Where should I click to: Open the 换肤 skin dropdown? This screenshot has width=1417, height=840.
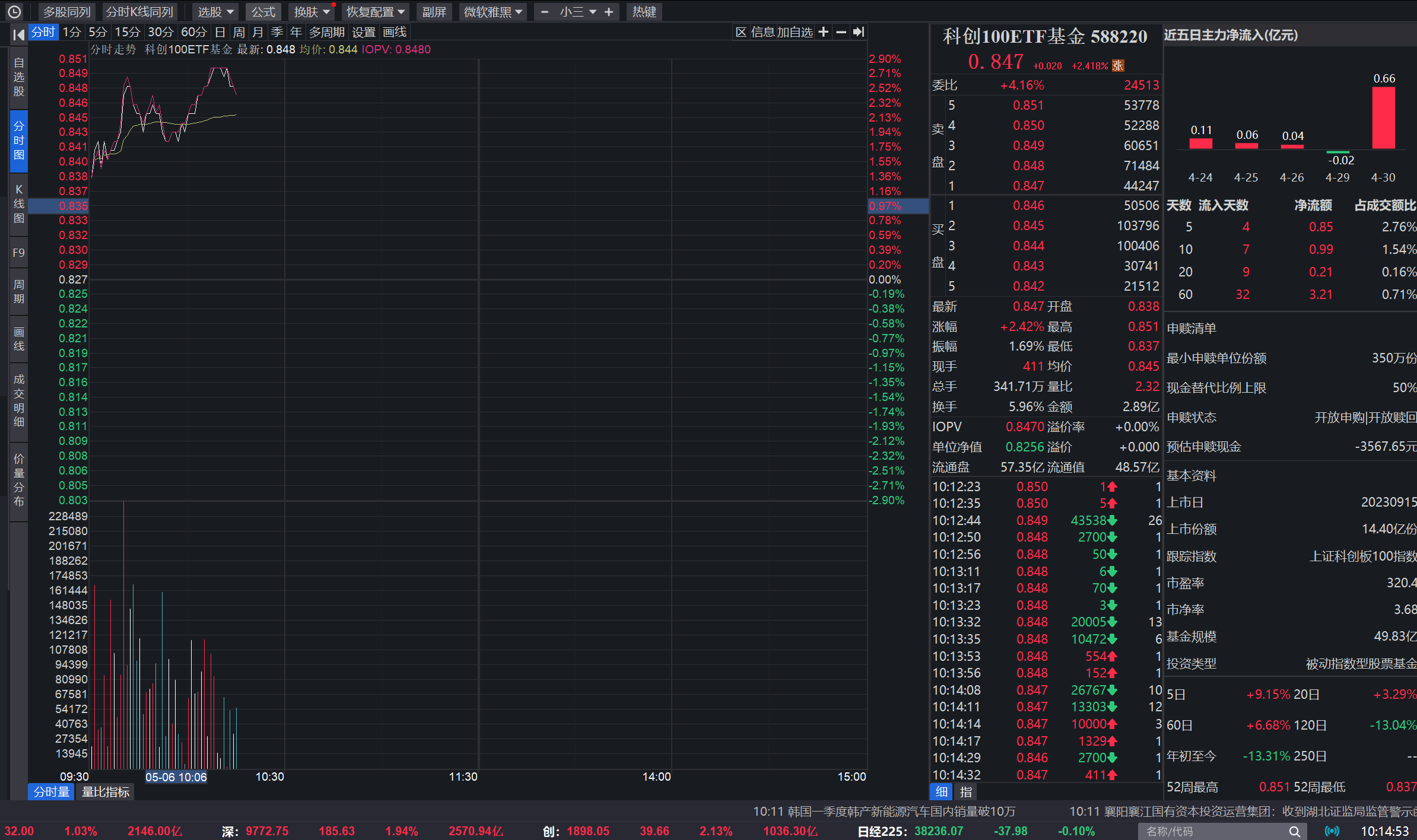tap(312, 12)
